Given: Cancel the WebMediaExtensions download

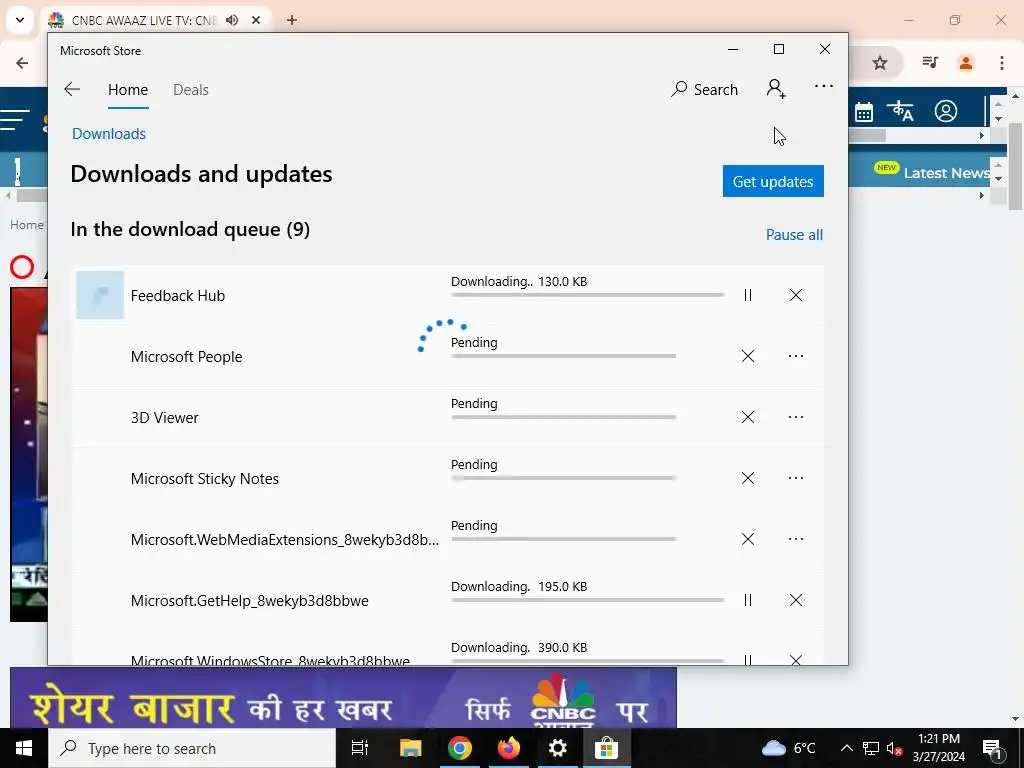Looking at the screenshot, I should [x=748, y=539].
